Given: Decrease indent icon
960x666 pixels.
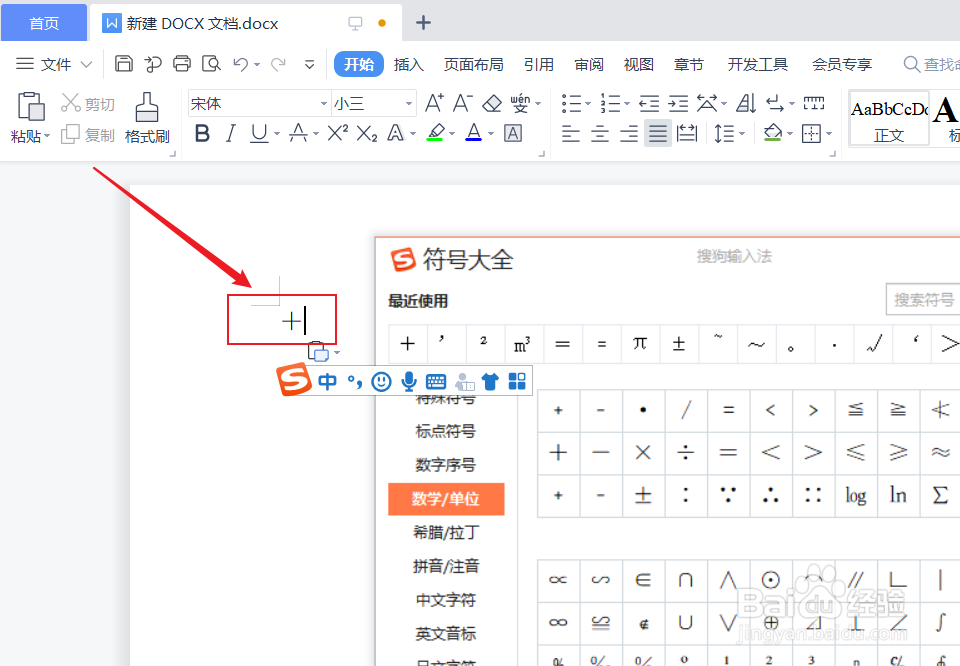Looking at the screenshot, I should [649, 103].
